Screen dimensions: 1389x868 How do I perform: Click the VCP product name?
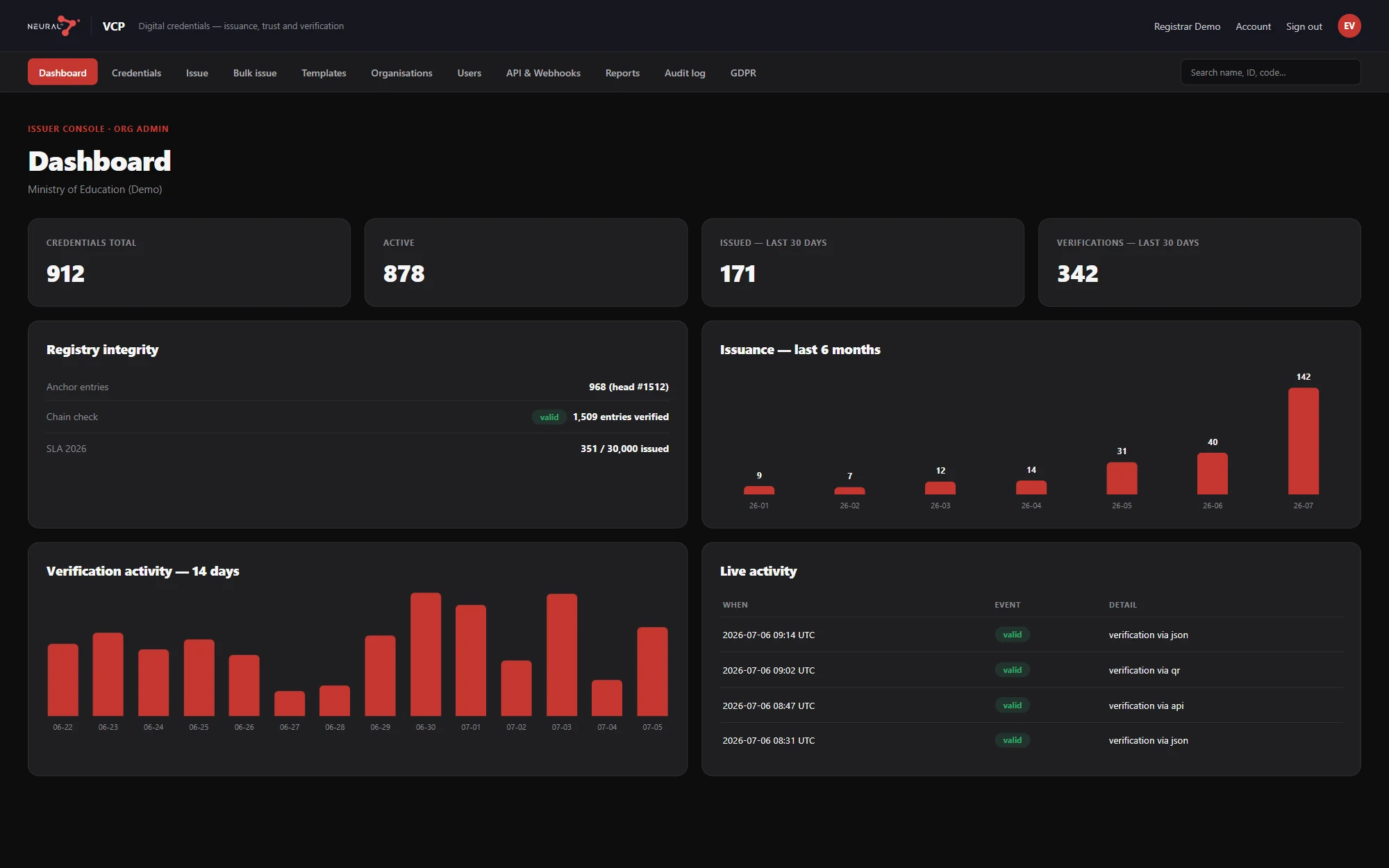pos(114,26)
